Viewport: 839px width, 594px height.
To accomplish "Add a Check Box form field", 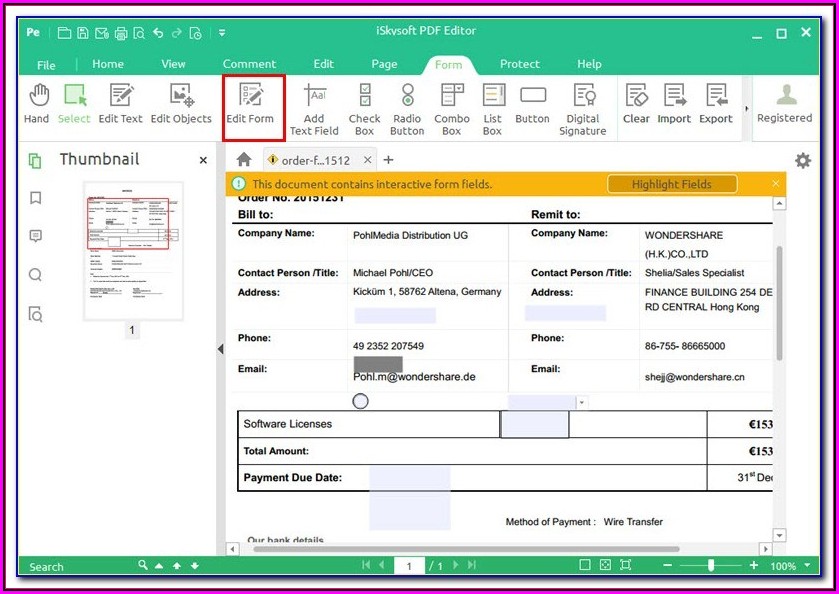I will 364,108.
